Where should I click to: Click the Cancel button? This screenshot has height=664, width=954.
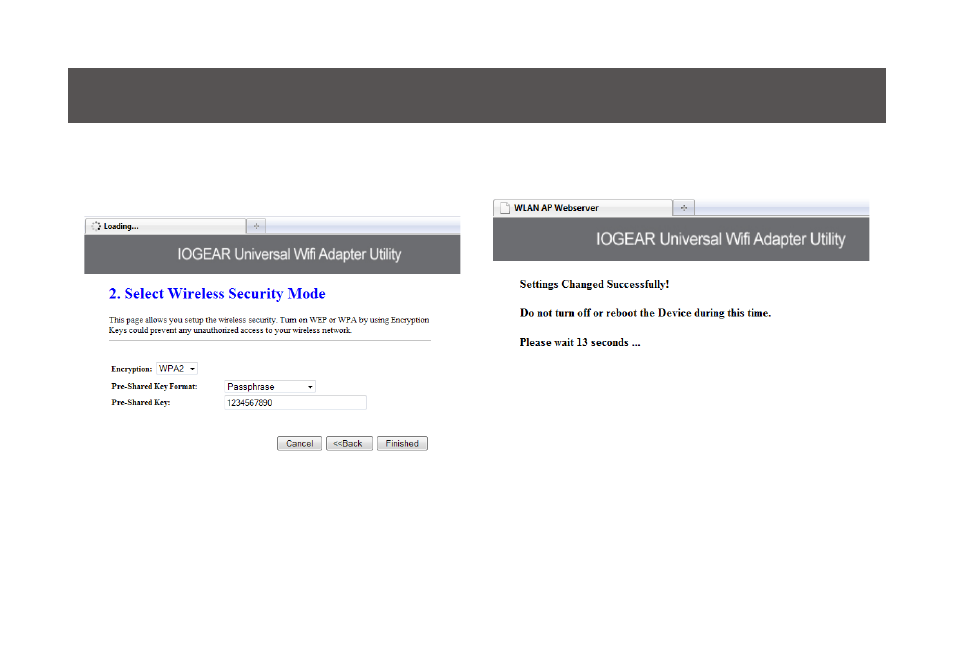(x=299, y=444)
